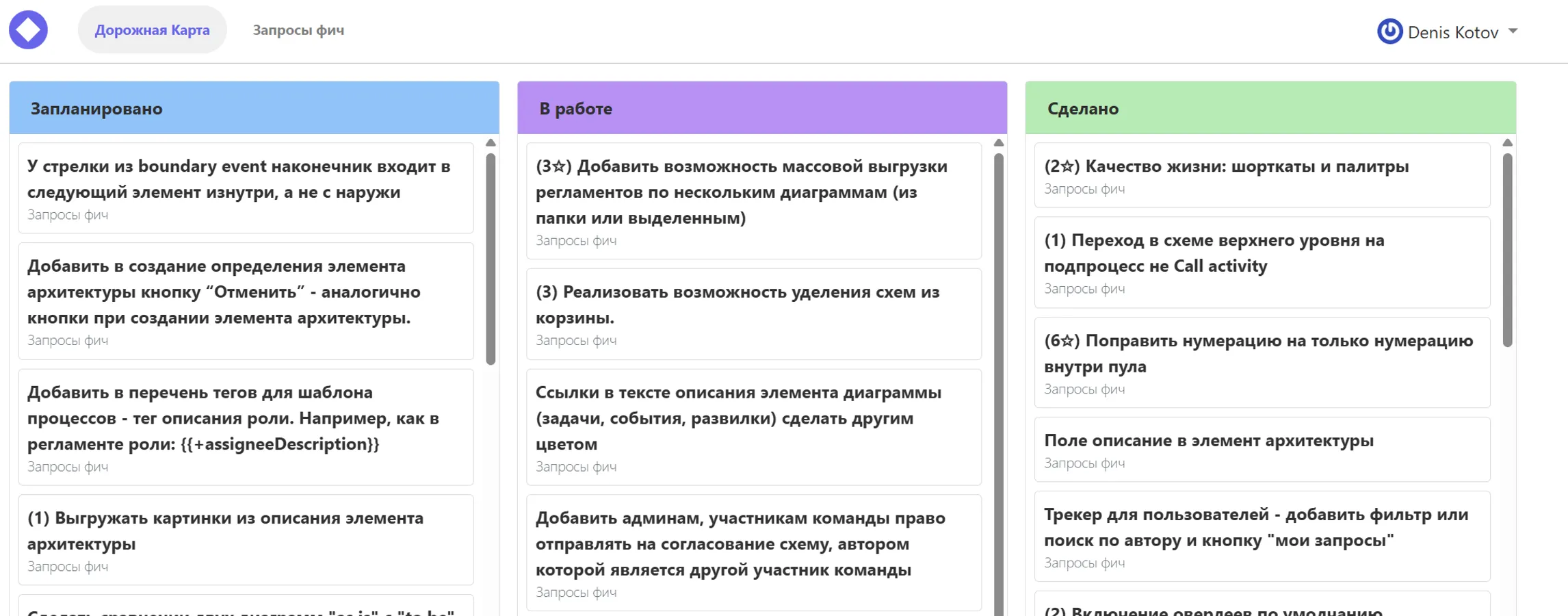Click the diamond app logo icon

(28, 29)
